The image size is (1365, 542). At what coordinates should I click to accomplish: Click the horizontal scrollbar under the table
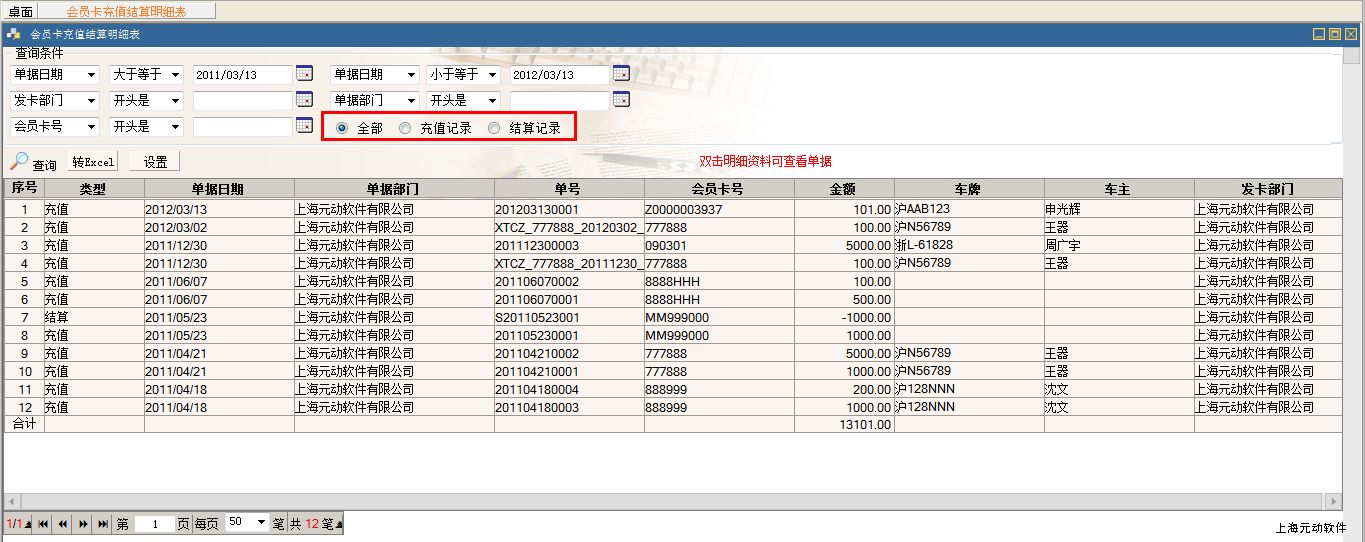672,501
